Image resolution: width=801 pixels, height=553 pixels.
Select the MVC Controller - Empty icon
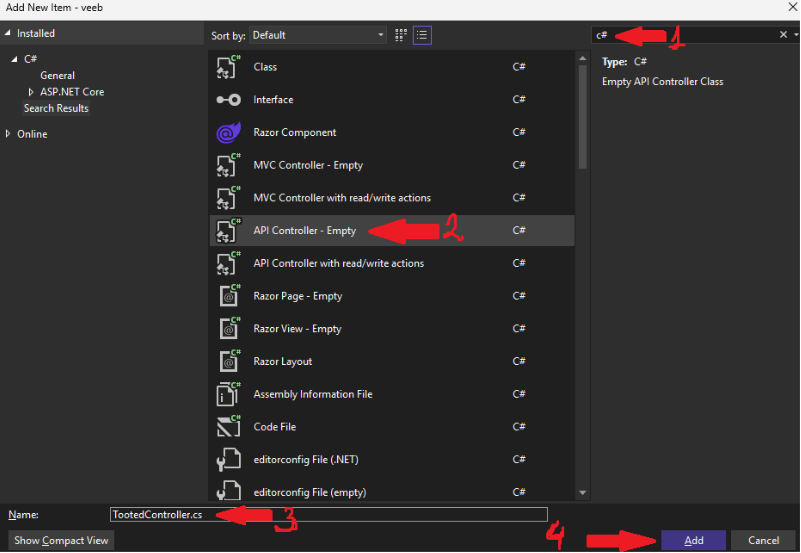228,165
